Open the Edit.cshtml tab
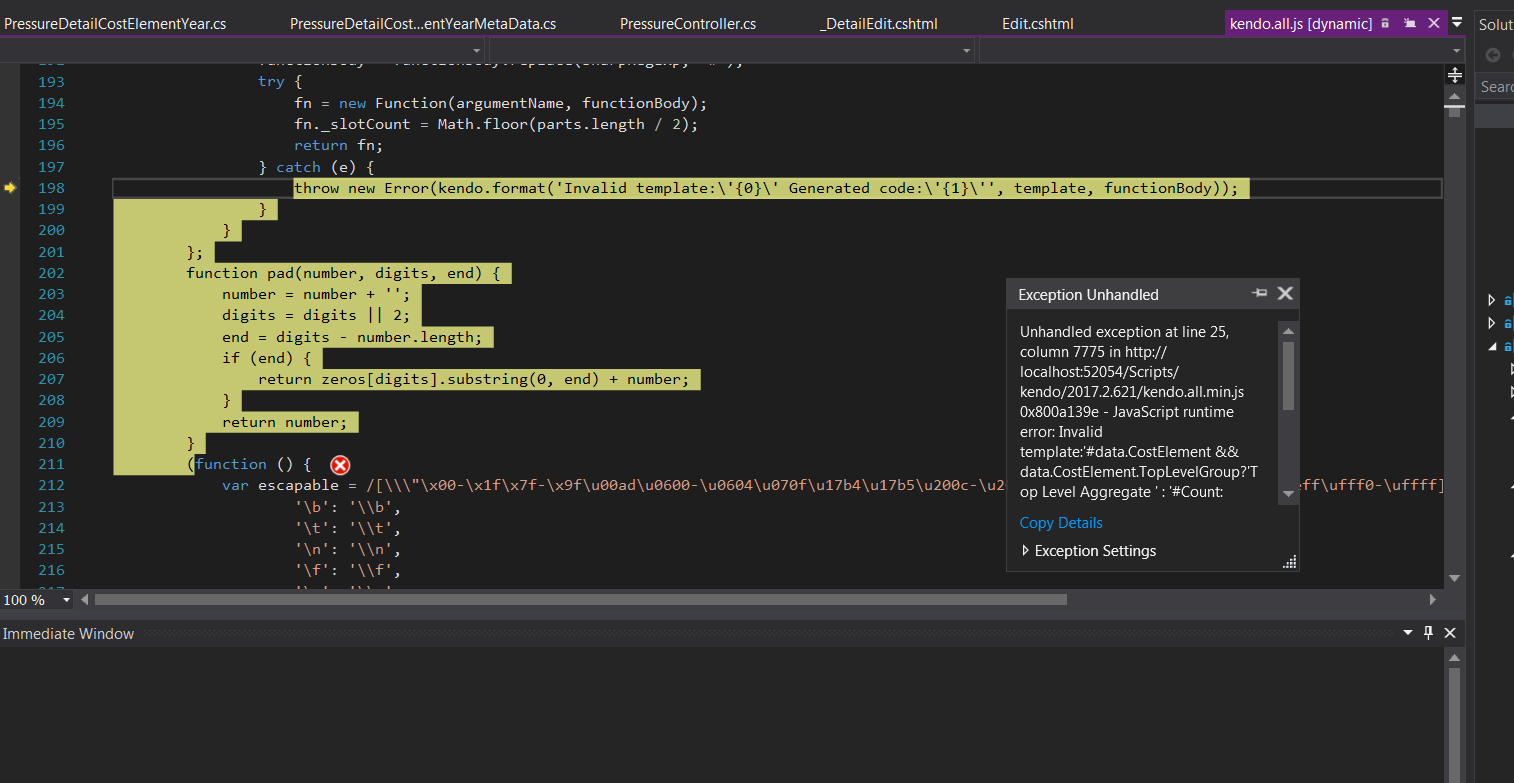 [1037, 23]
